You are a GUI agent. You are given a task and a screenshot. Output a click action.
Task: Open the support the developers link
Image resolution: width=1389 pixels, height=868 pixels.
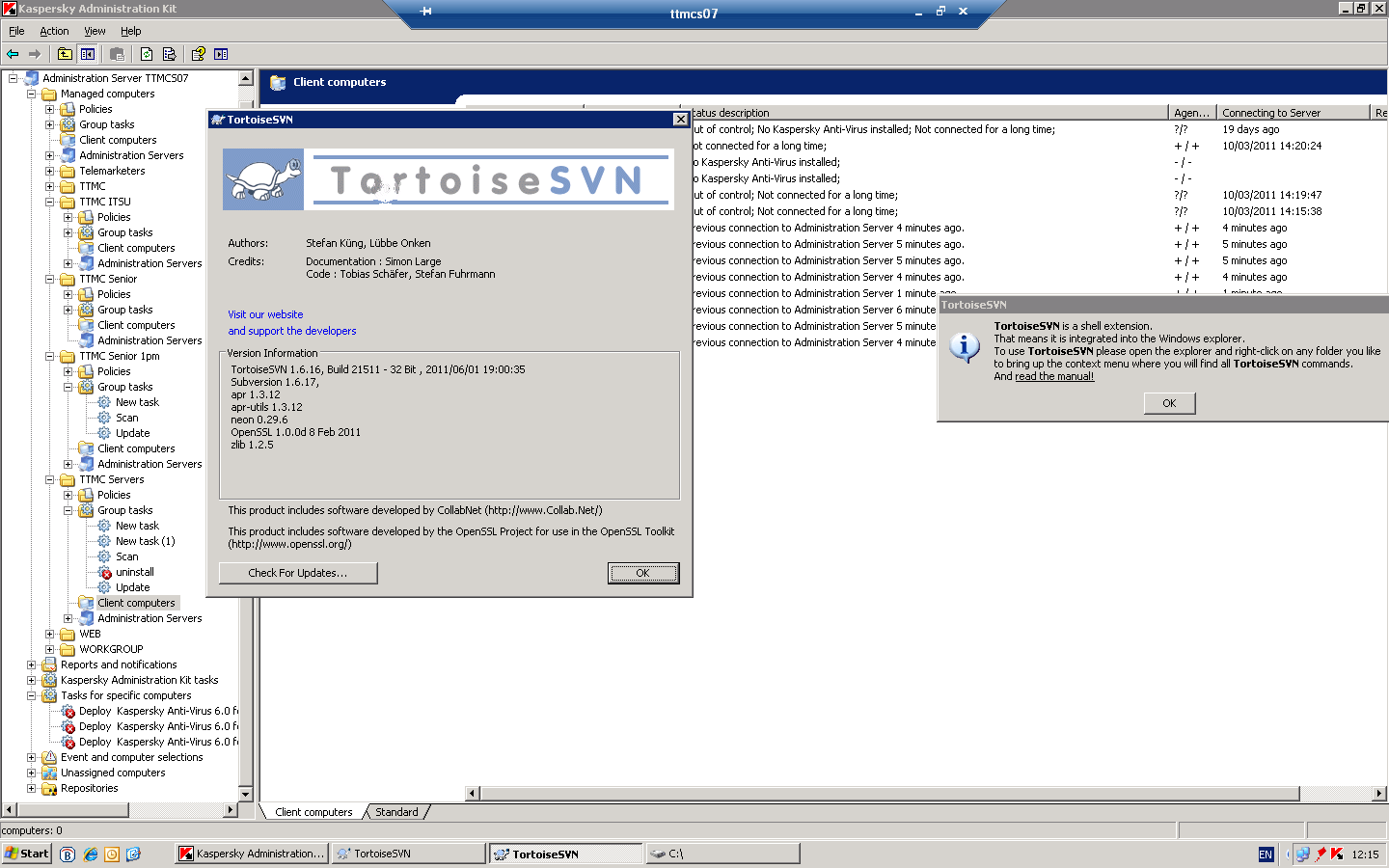pyautogui.click(x=292, y=331)
